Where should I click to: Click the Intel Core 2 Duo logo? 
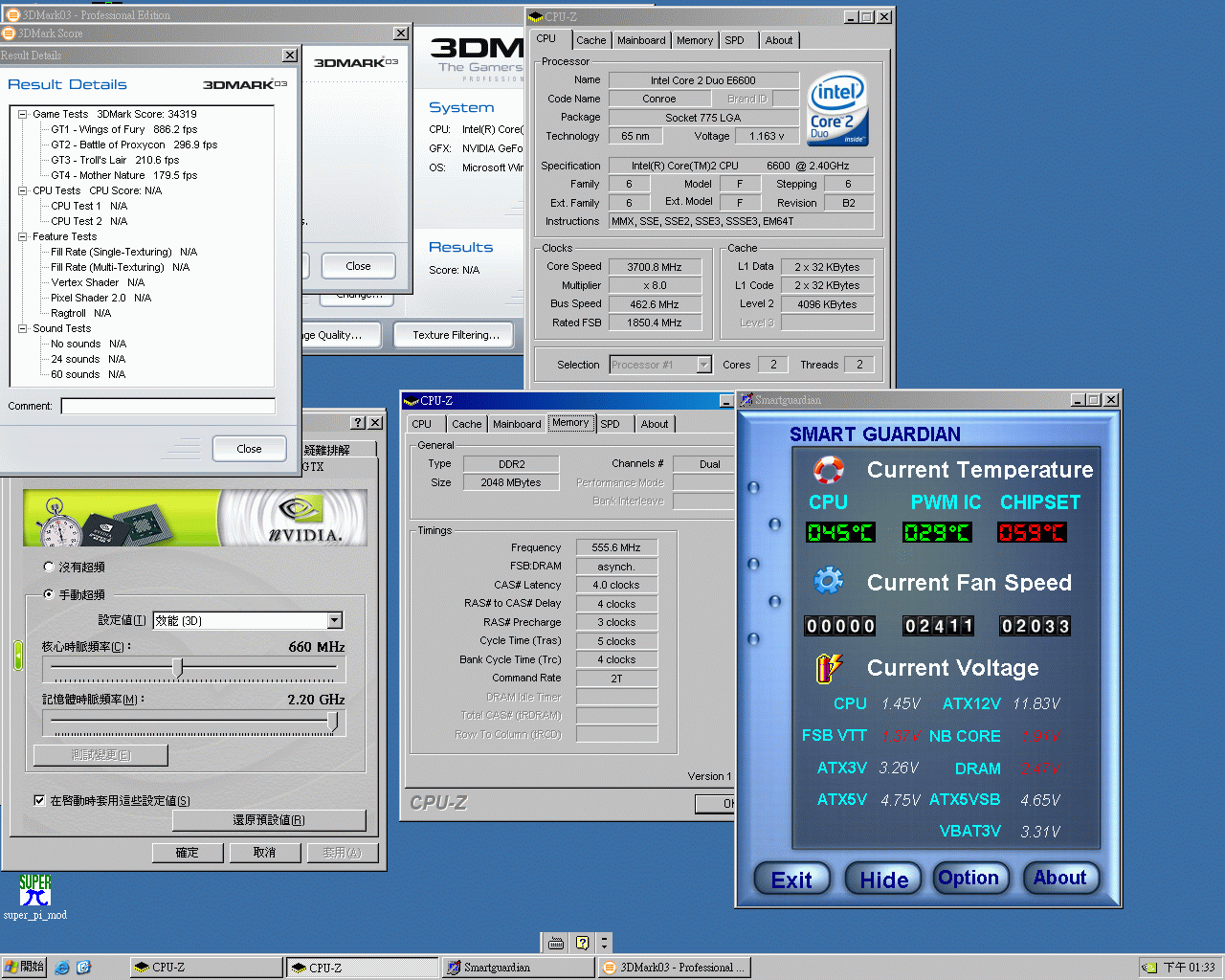click(x=837, y=109)
